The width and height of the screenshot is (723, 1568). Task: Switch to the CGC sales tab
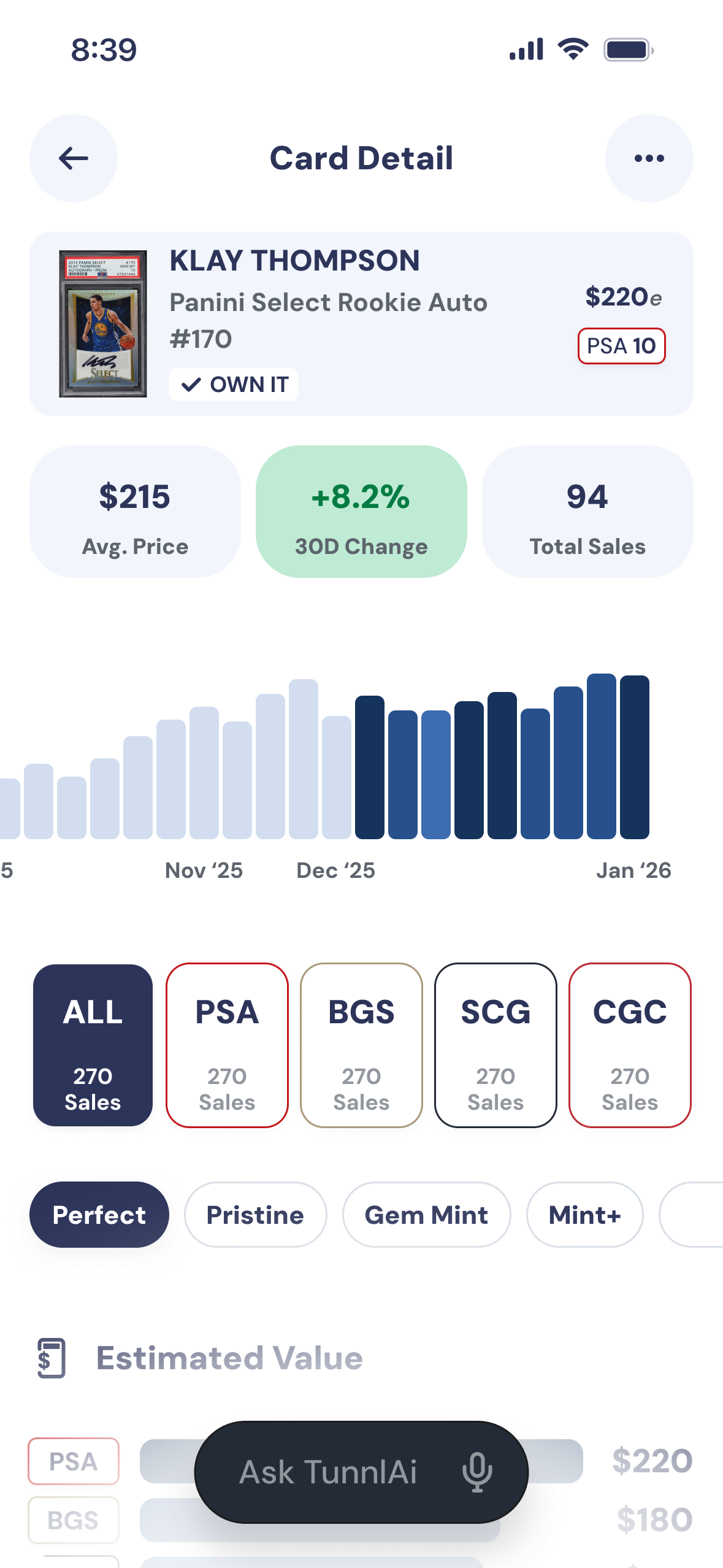tap(630, 1045)
